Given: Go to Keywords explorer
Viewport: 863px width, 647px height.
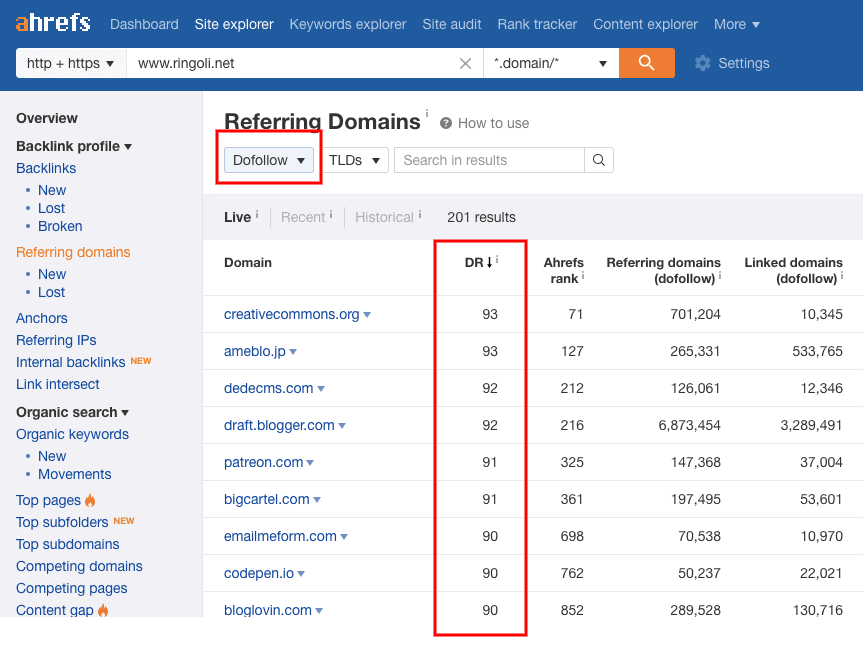Looking at the screenshot, I should 348,24.
